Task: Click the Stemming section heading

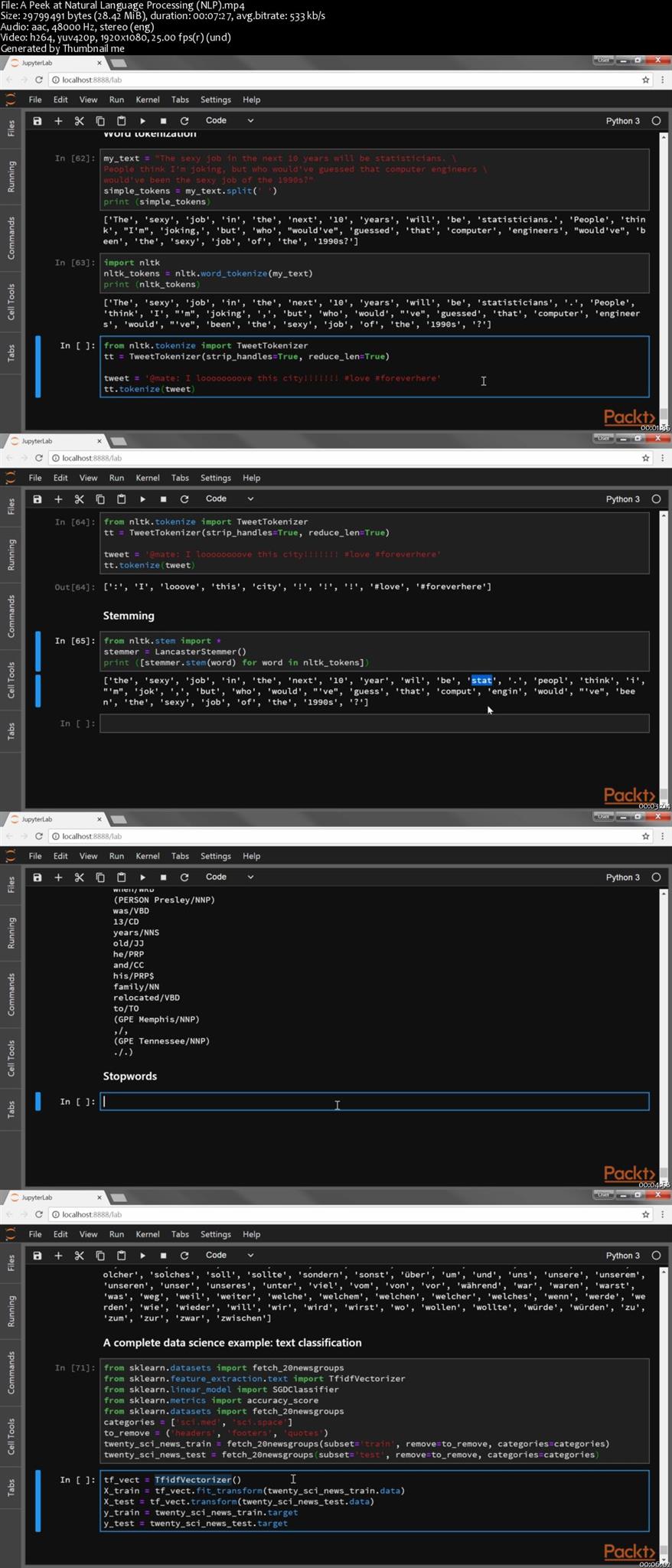Action: click(x=129, y=616)
